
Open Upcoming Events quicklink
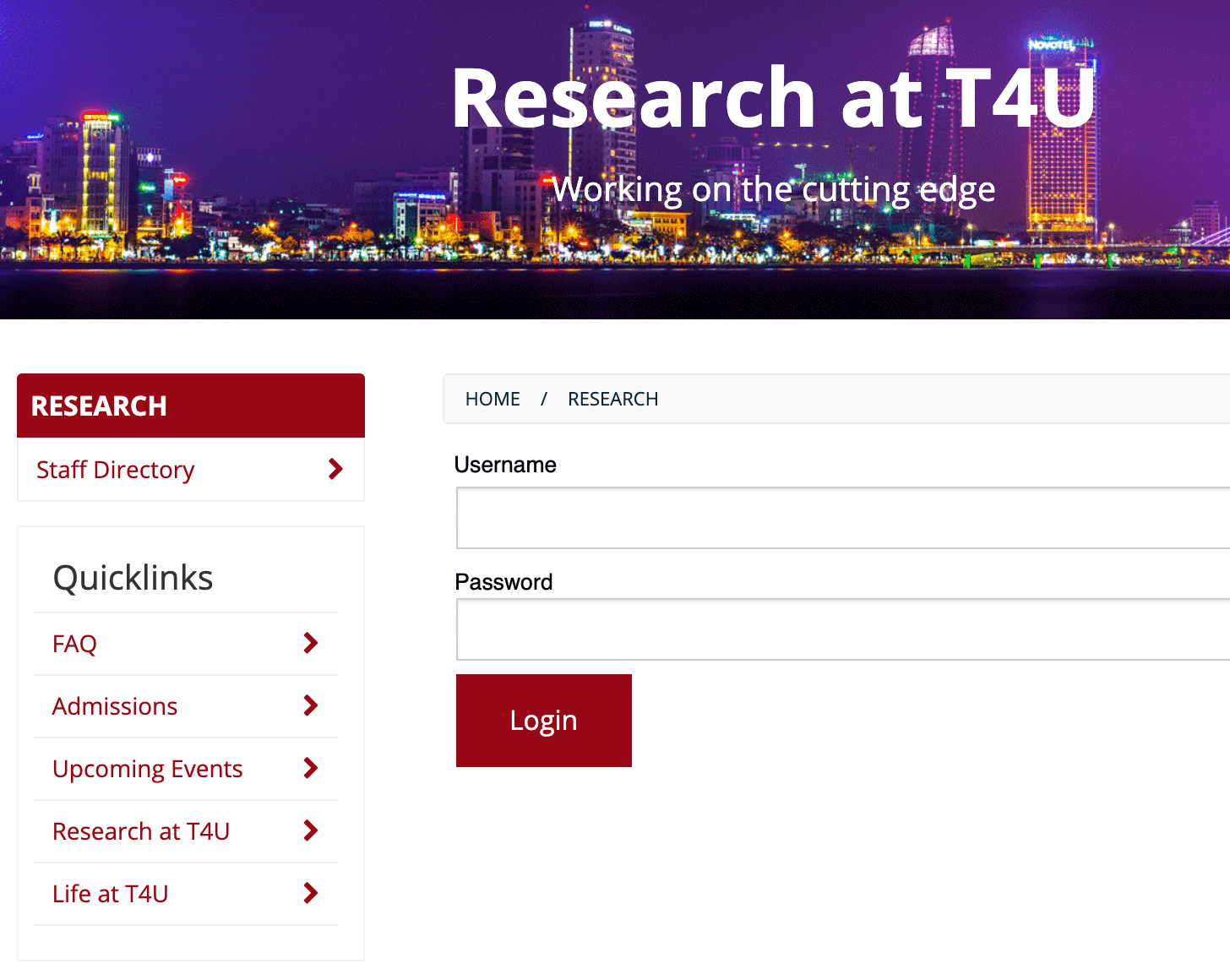(x=147, y=769)
